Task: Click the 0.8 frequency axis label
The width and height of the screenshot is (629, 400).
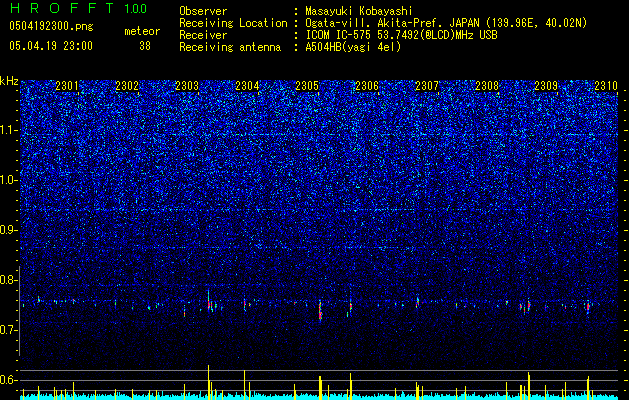Action: point(9,280)
